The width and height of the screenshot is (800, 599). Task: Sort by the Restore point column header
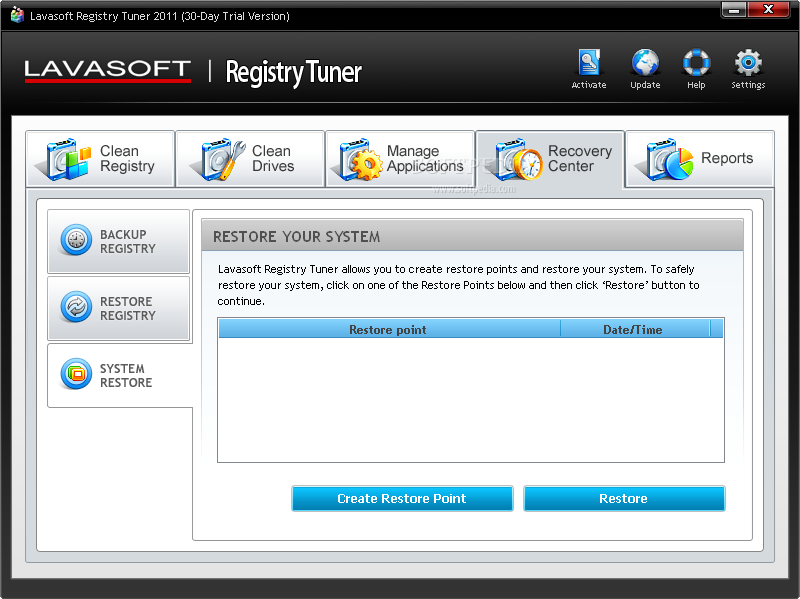(389, 330)
